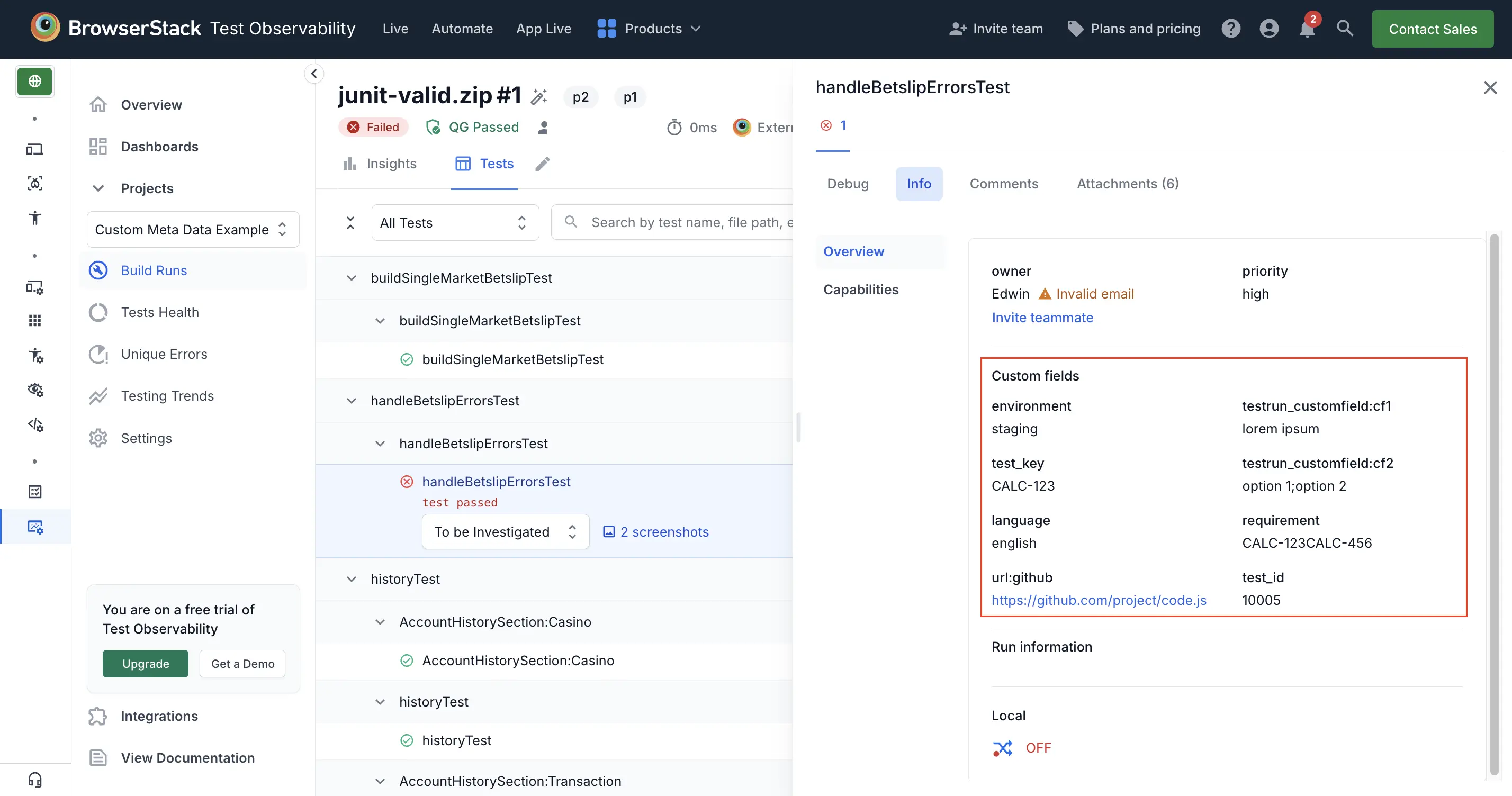Image resolution: width=1512 pixels, height=796 pixels.
Task: Select the Overview section in Info panel
Action: coord(880,251)
